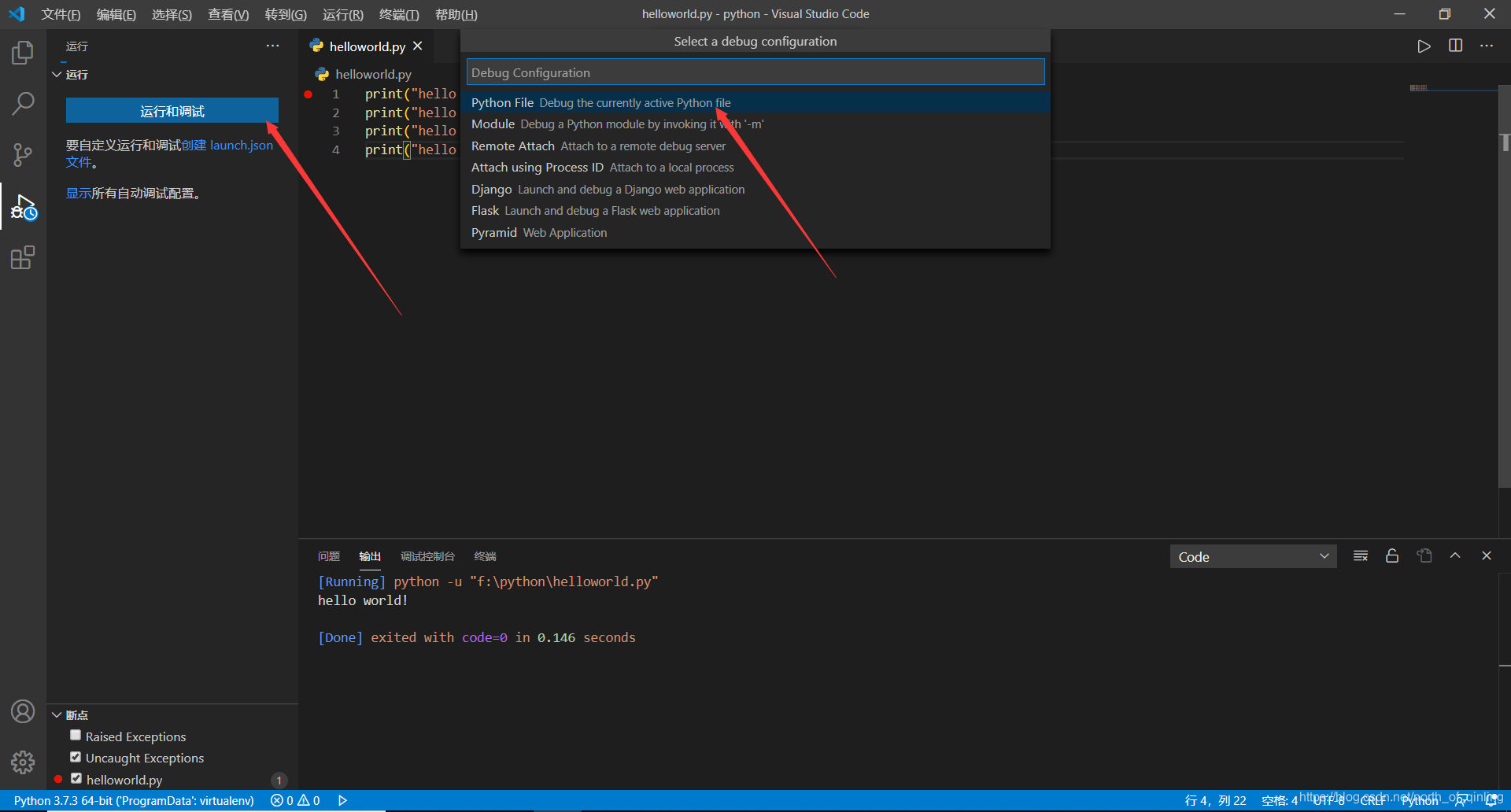Click errors and warnings count in status bar
The height and width of the screenshot is (812, 1511).
coord(295,800)
